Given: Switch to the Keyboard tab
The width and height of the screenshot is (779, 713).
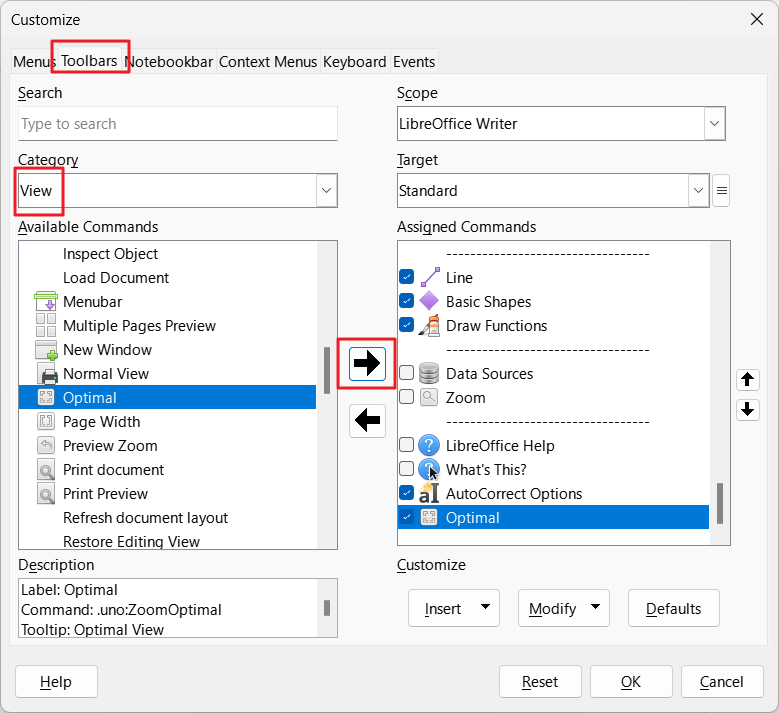Looking at the screenshot, I should (355, 62).
